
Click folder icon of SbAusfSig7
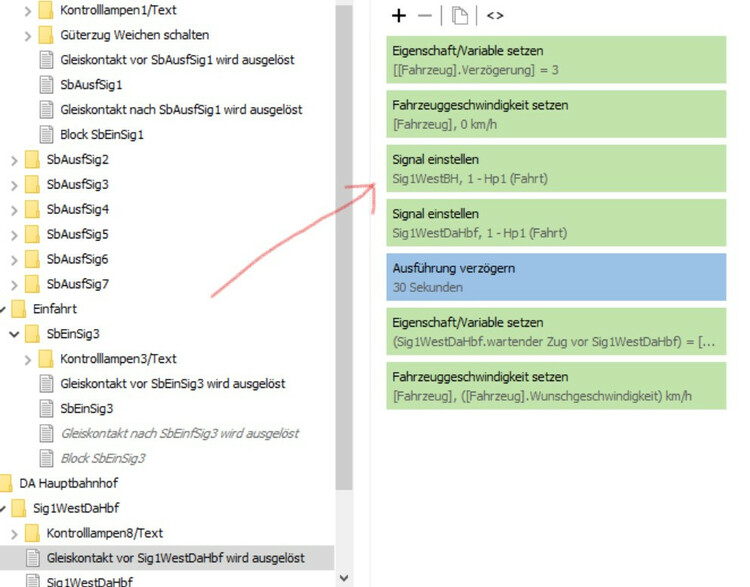tap(32, 284)
